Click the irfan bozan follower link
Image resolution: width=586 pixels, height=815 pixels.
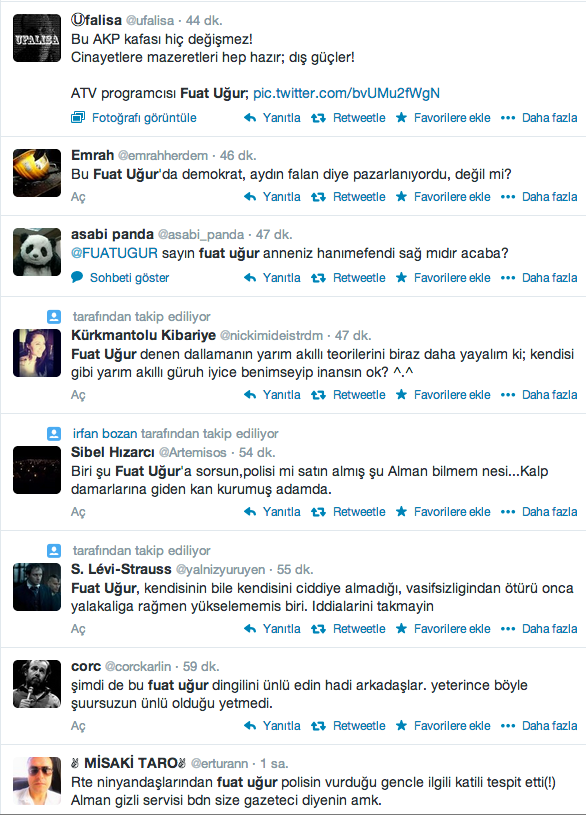point(105,433)
